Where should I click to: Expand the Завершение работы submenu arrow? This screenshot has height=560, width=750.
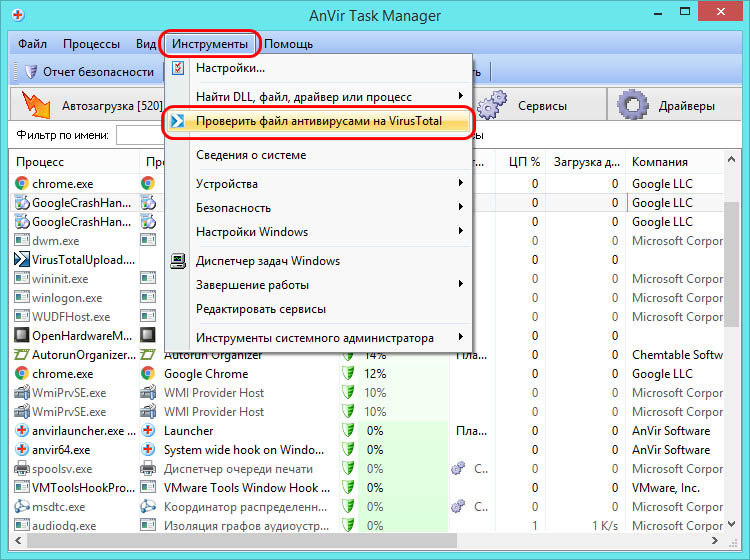(x=461, y=284)
